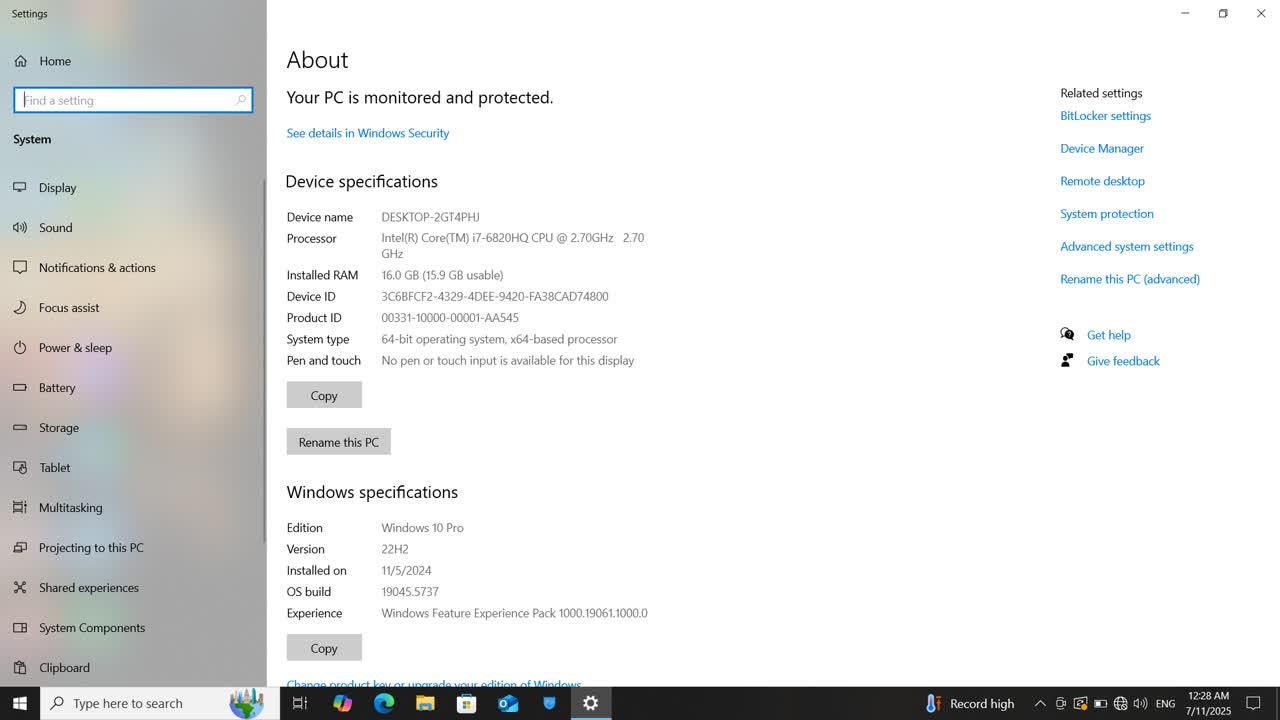Click the Multitasking sidebar icon

pos(20,508)
